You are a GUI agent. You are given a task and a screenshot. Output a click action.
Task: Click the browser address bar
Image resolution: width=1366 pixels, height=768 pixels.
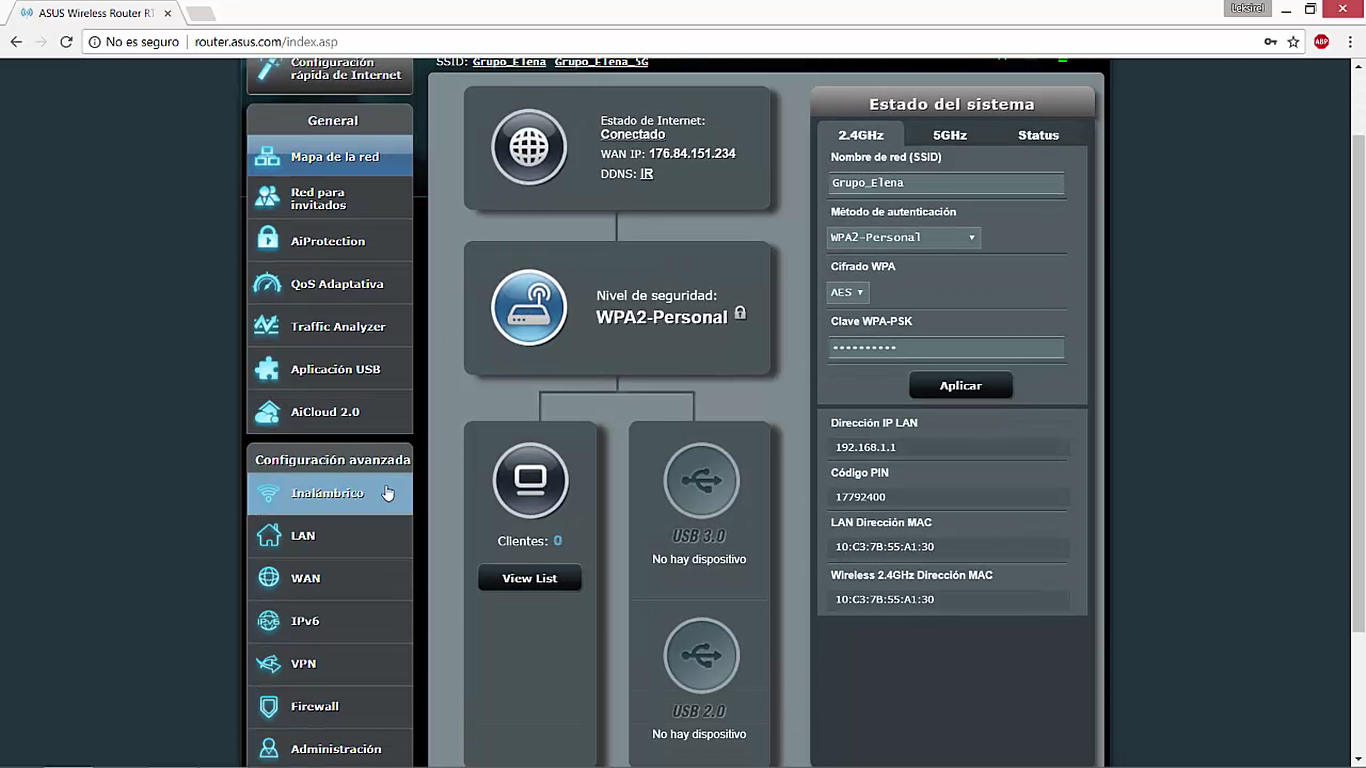[x=720, y=42]
